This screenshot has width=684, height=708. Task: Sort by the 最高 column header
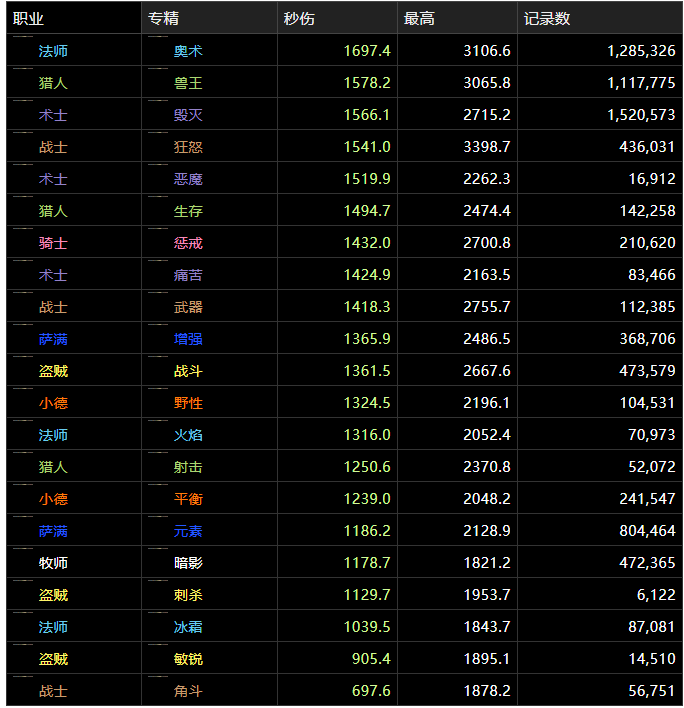click(x=457, y=18)
